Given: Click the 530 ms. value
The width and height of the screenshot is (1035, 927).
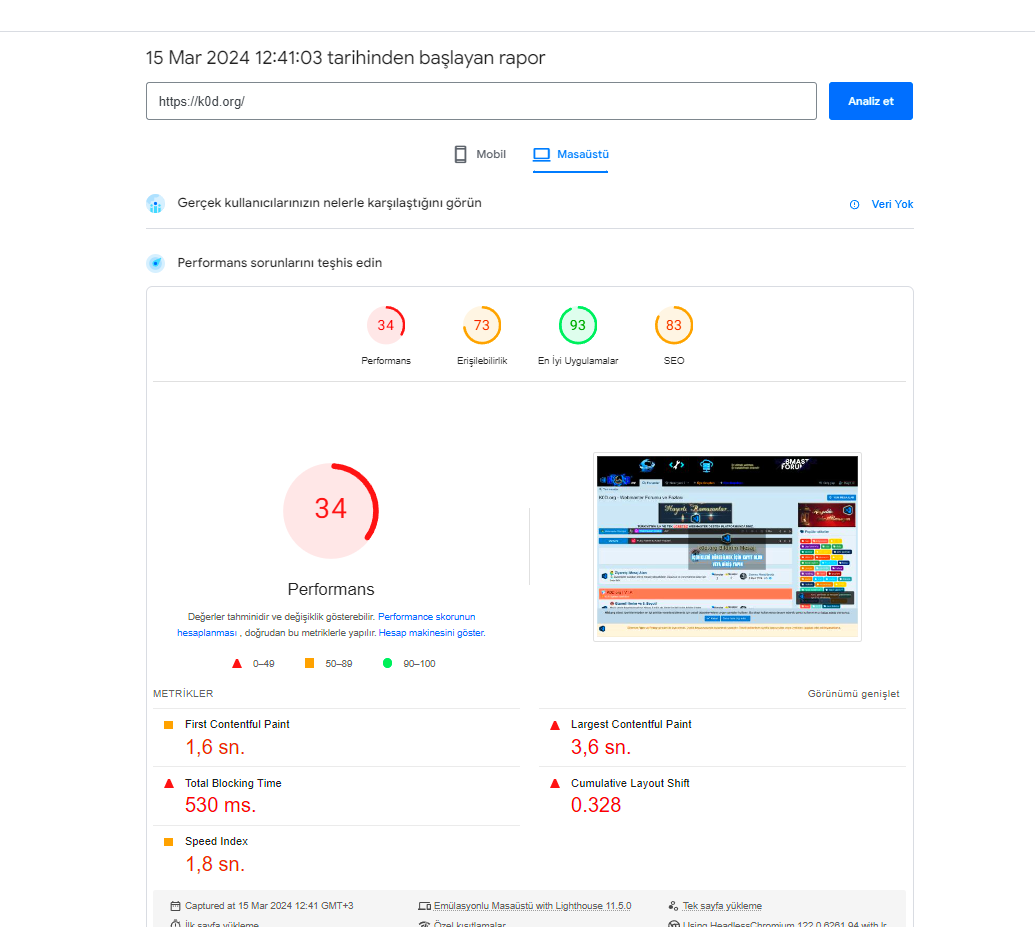Looking at the screenshot, I should point(220,806).
